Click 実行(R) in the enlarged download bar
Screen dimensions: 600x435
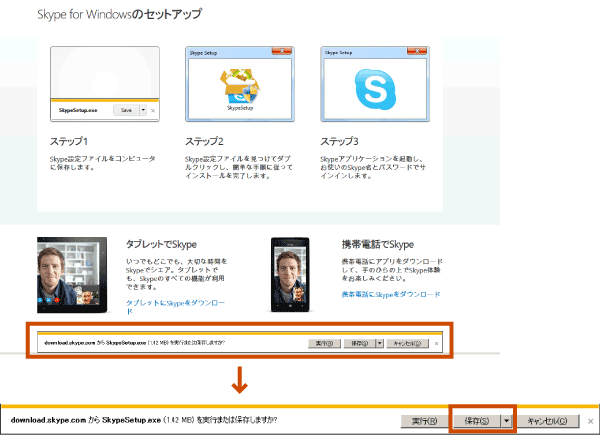[424, 421]
